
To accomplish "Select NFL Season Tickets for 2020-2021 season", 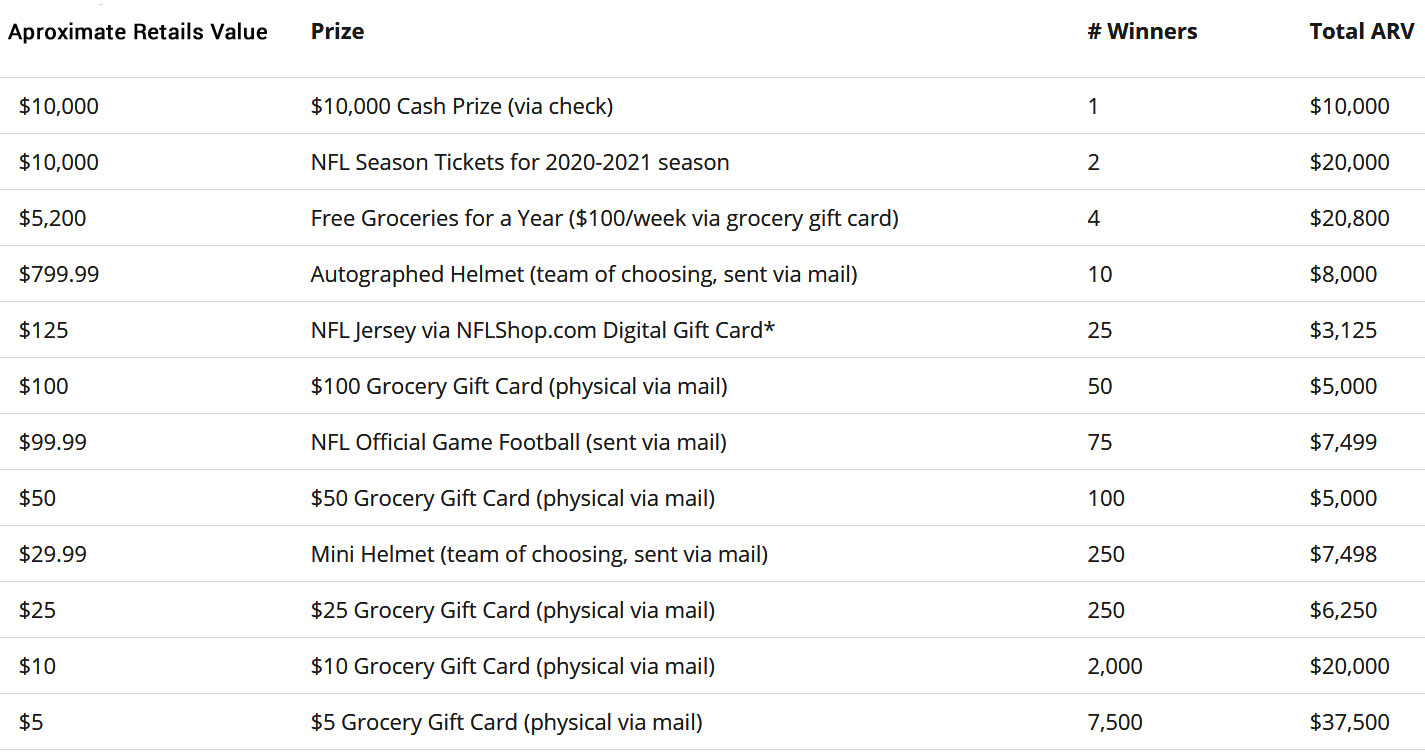I will pyautogui.click(x=520, y=162).
